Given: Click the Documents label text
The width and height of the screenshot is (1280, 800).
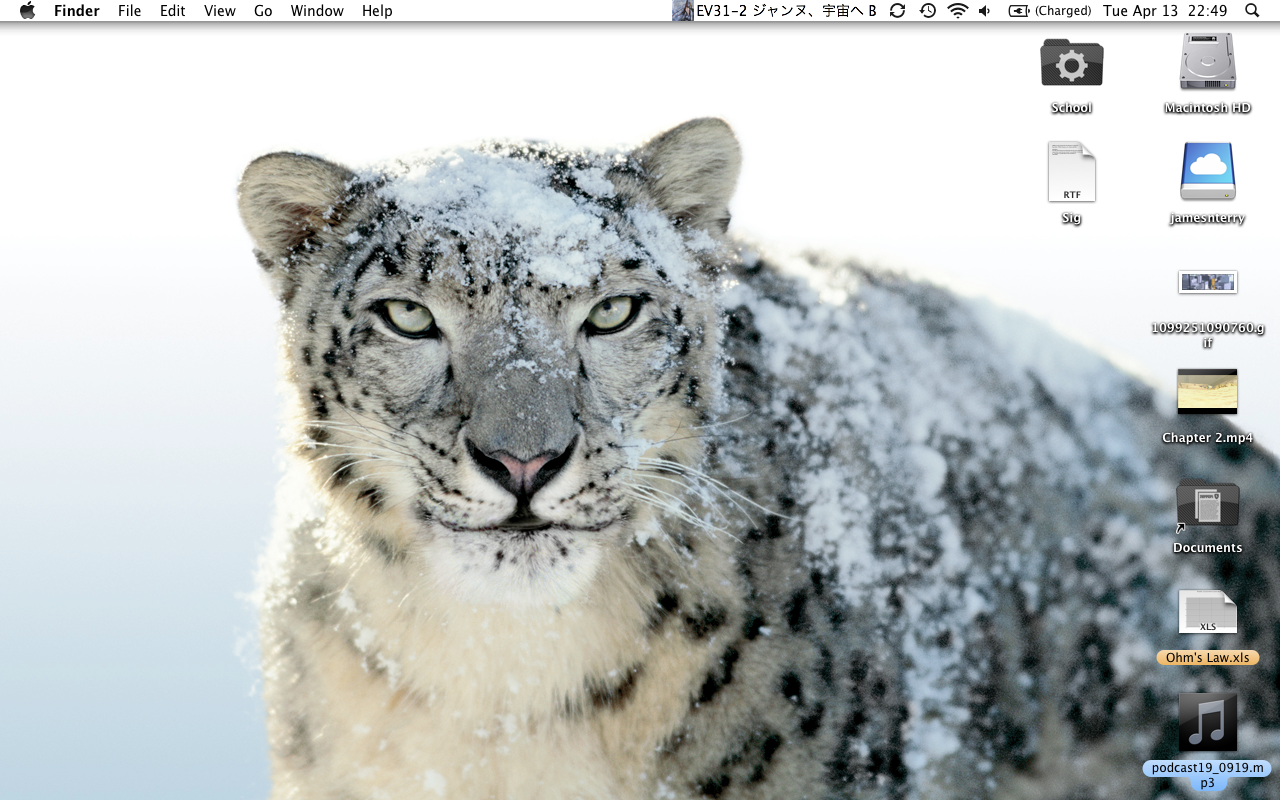Looking at the screenshot, I should [x=1208, y=548].
